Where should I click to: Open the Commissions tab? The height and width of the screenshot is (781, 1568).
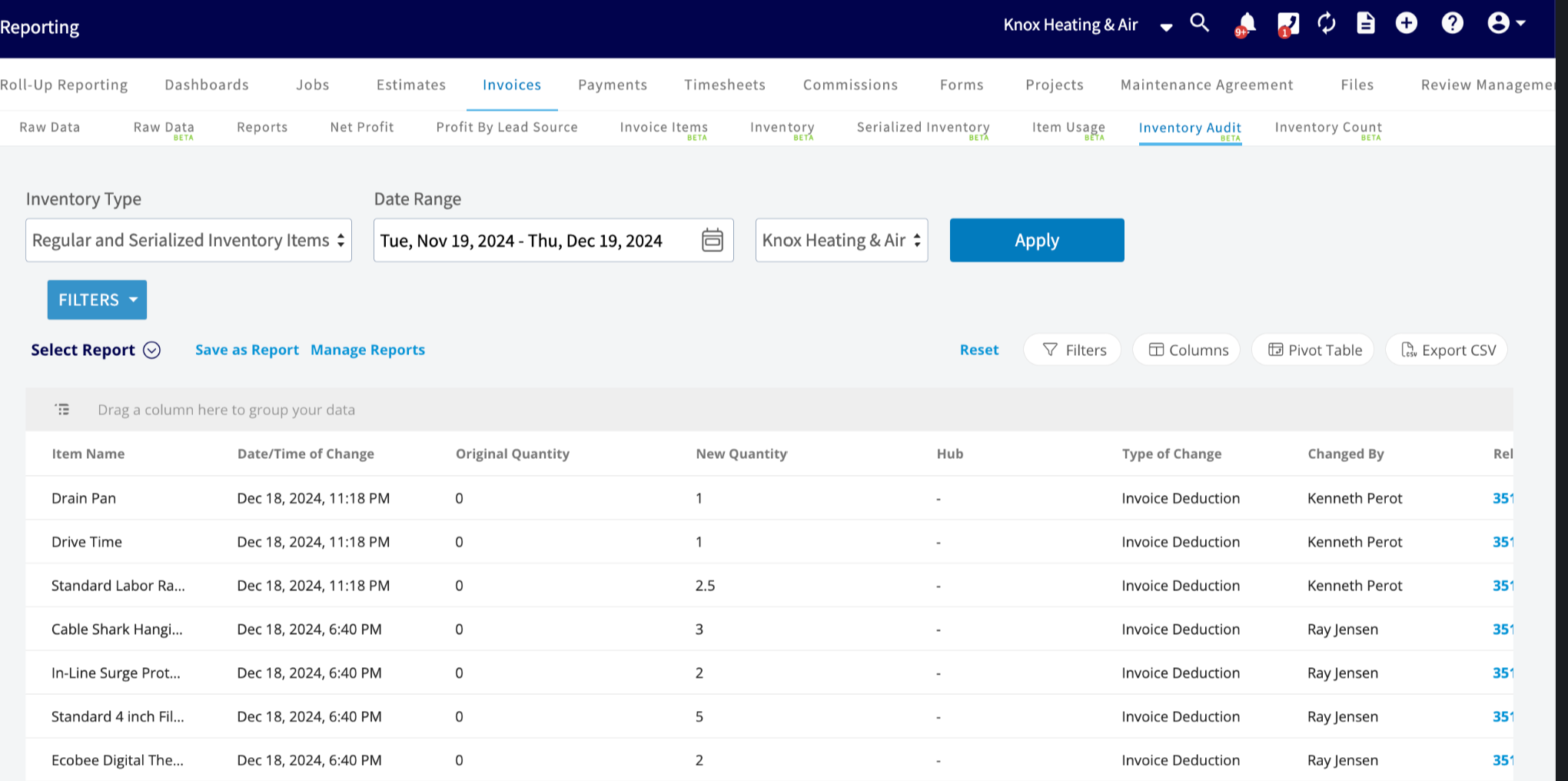point(850,85)
